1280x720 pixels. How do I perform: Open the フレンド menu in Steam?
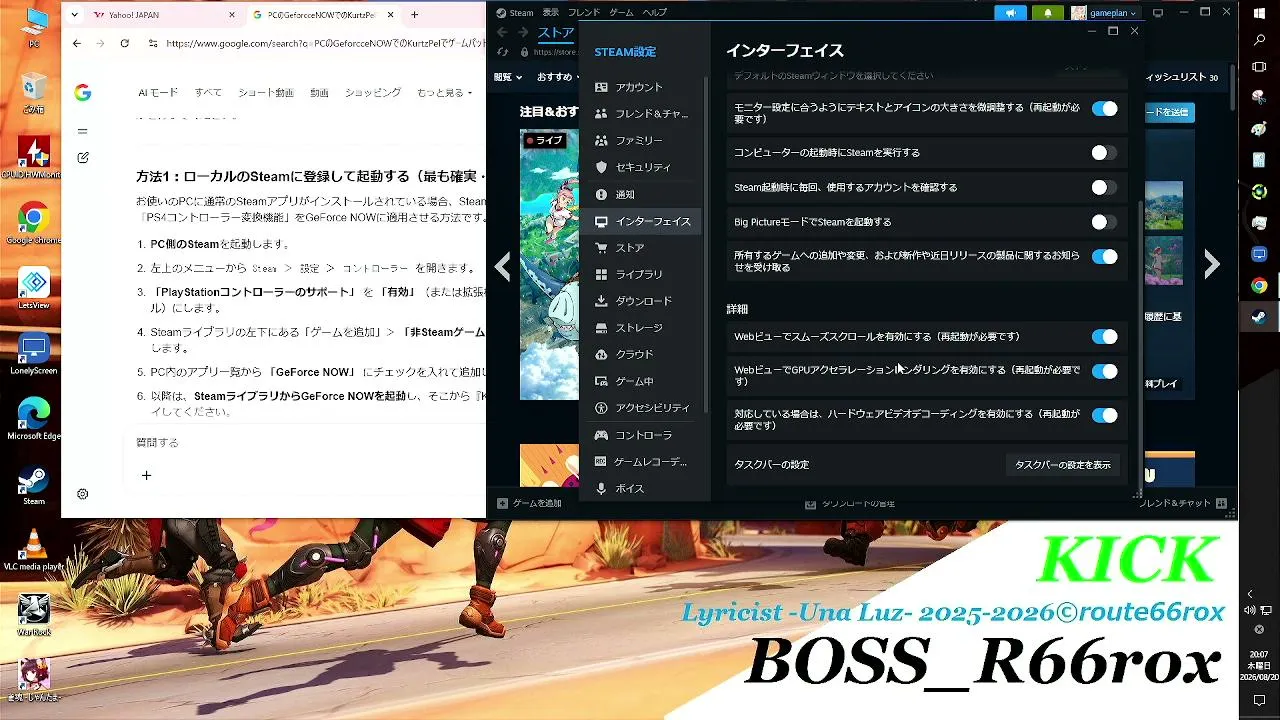click(584, 13)
